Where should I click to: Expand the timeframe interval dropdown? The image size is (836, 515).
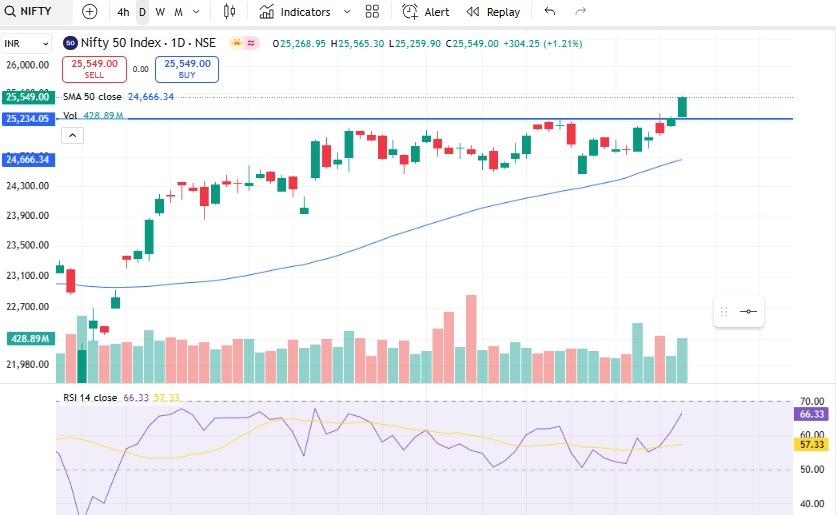(x=196, y=12)
